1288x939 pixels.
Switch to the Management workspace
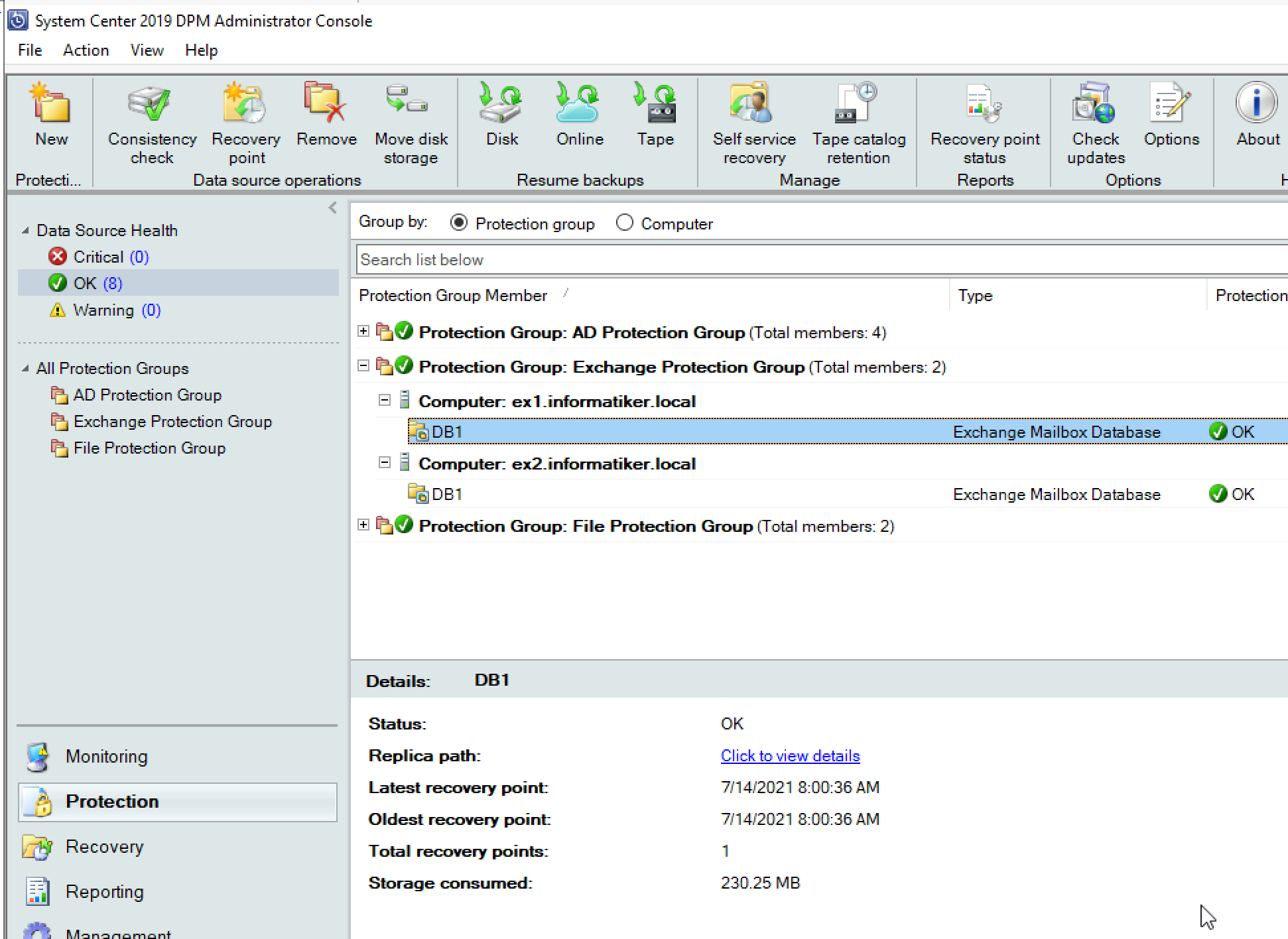[x=118, y=932]
